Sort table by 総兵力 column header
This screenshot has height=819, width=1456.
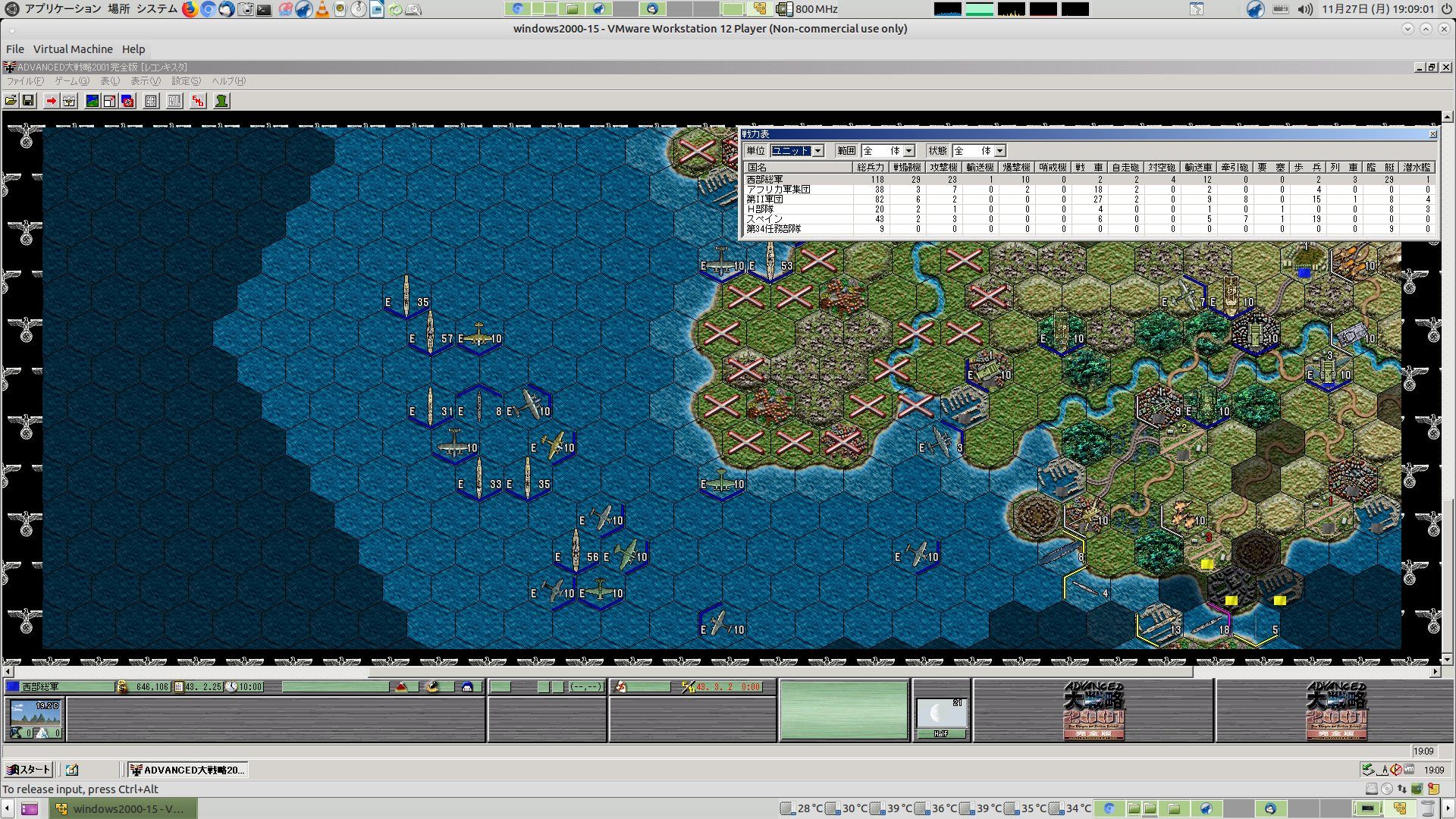click(x=871, y=168)
